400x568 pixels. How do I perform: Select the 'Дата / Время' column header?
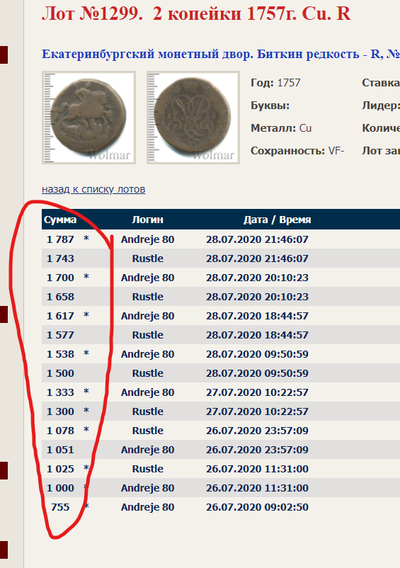[x=277, y=220]
